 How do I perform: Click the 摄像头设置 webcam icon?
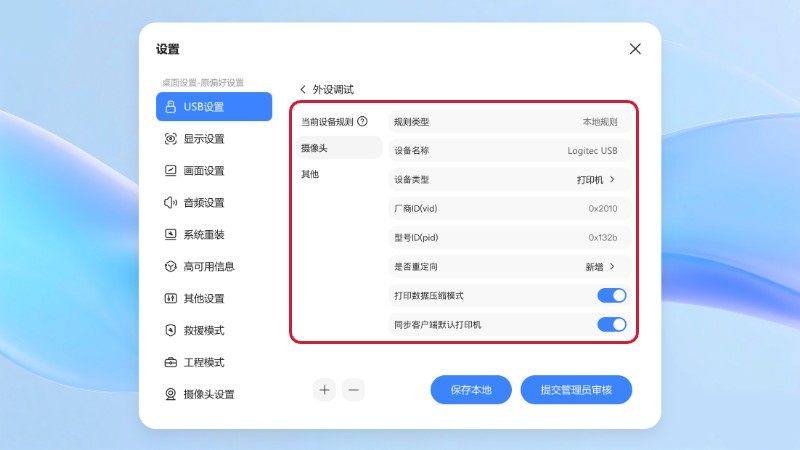[170, 394]
